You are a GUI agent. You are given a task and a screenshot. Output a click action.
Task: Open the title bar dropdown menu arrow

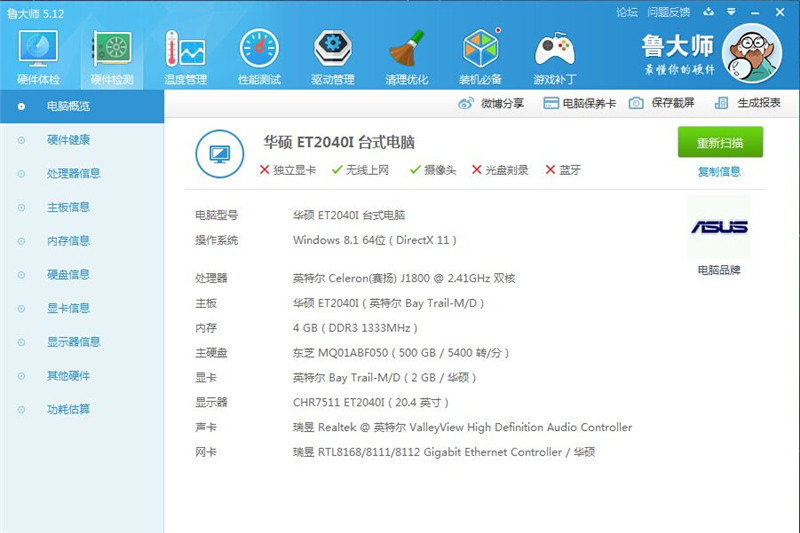pyautogui.click(x=731, y=12)
